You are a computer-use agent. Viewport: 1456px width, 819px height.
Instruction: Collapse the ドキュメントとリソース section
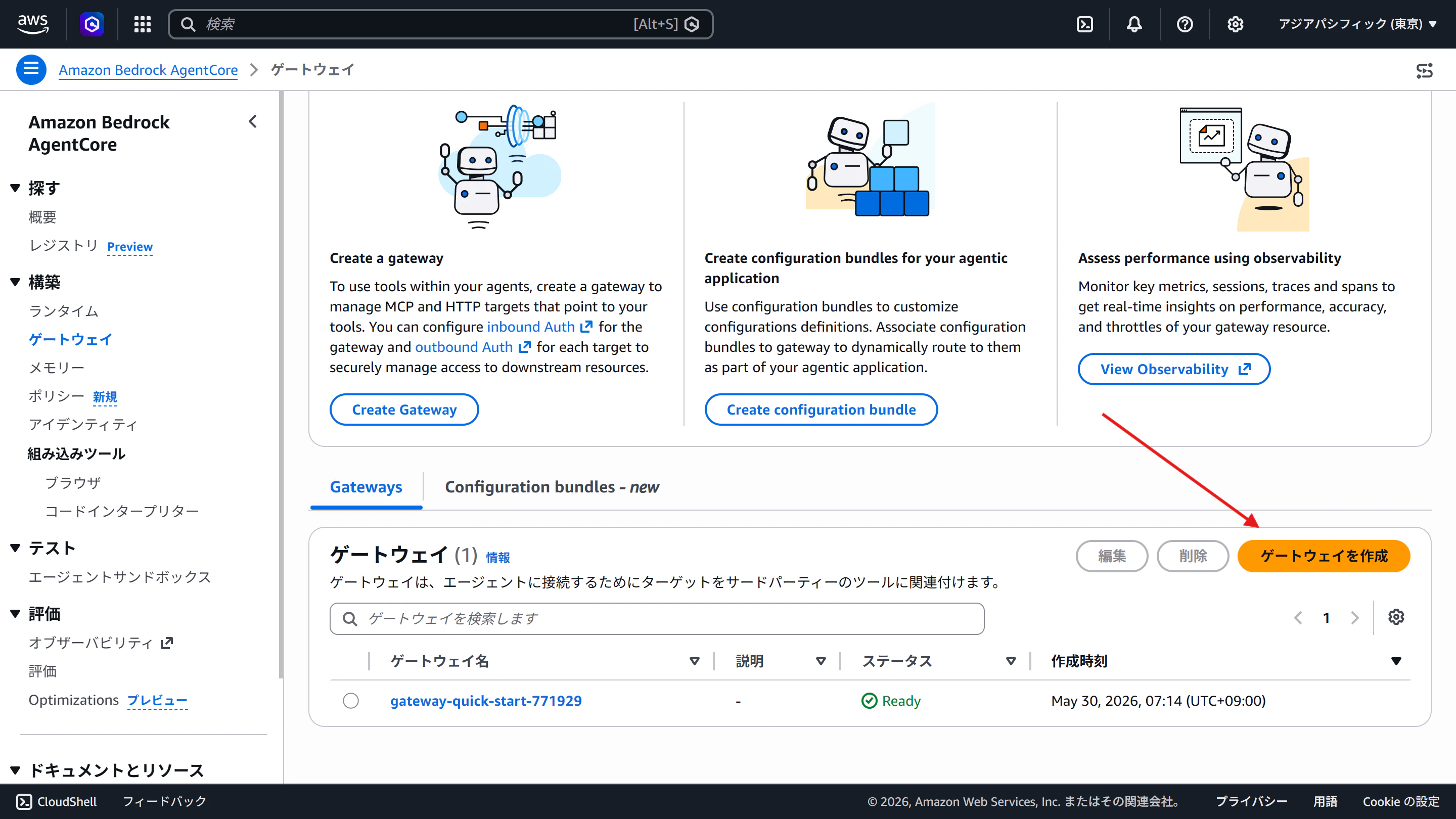[x=15, y=770]
